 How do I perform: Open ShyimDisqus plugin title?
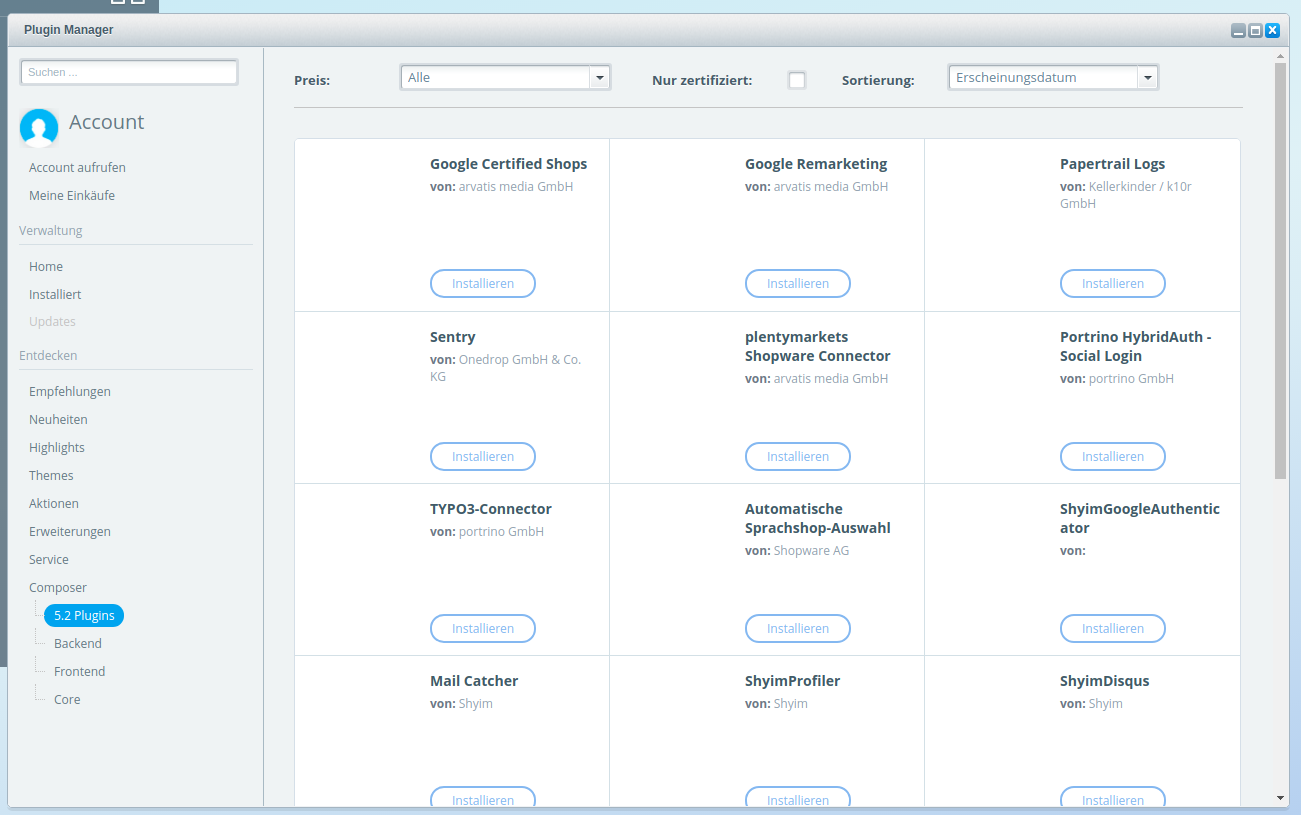(x=1105, y=681)
